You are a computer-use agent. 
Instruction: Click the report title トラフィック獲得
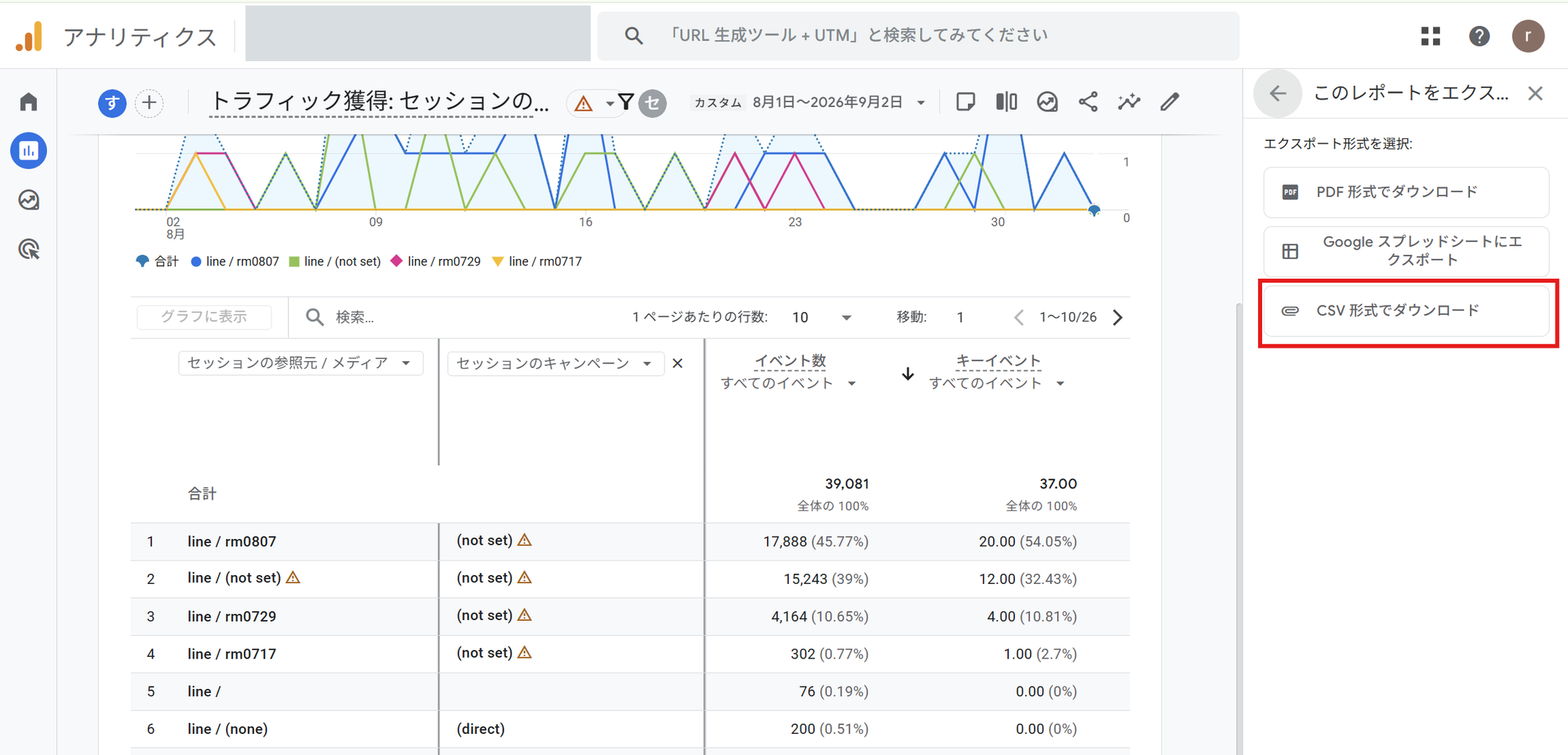click(379, 102)
